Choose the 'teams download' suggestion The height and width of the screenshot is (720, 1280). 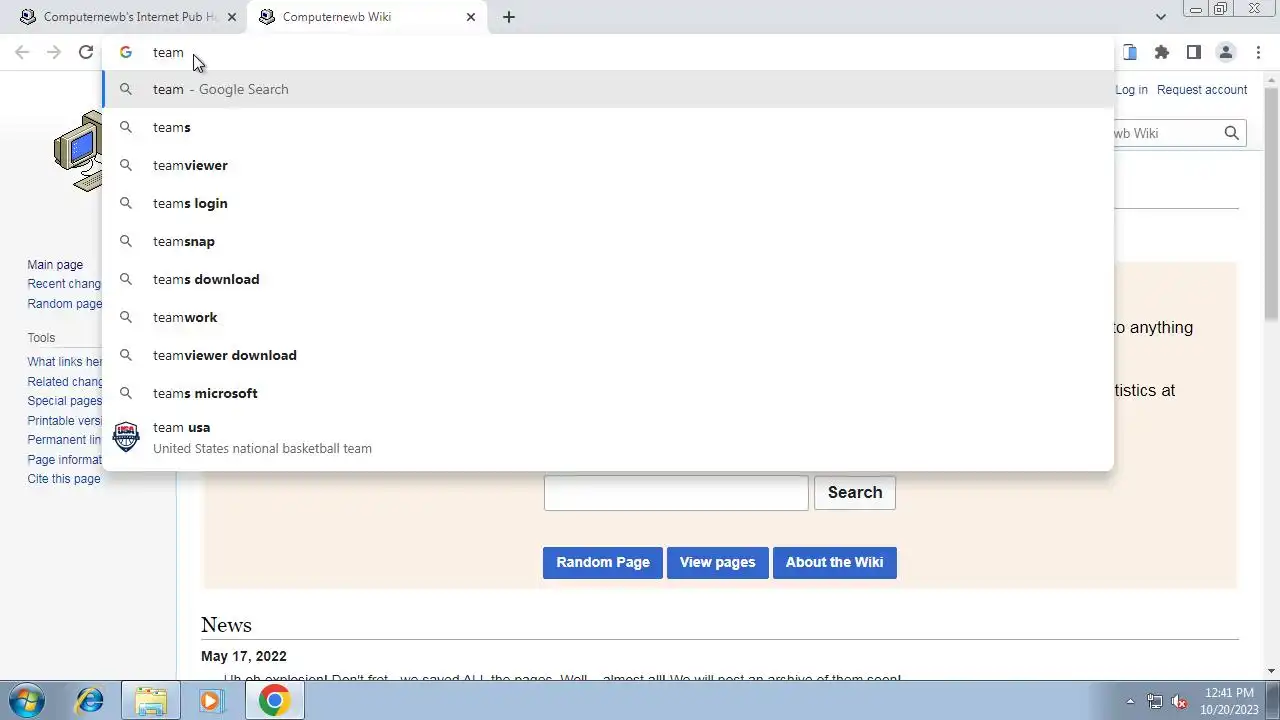[608, 279]
